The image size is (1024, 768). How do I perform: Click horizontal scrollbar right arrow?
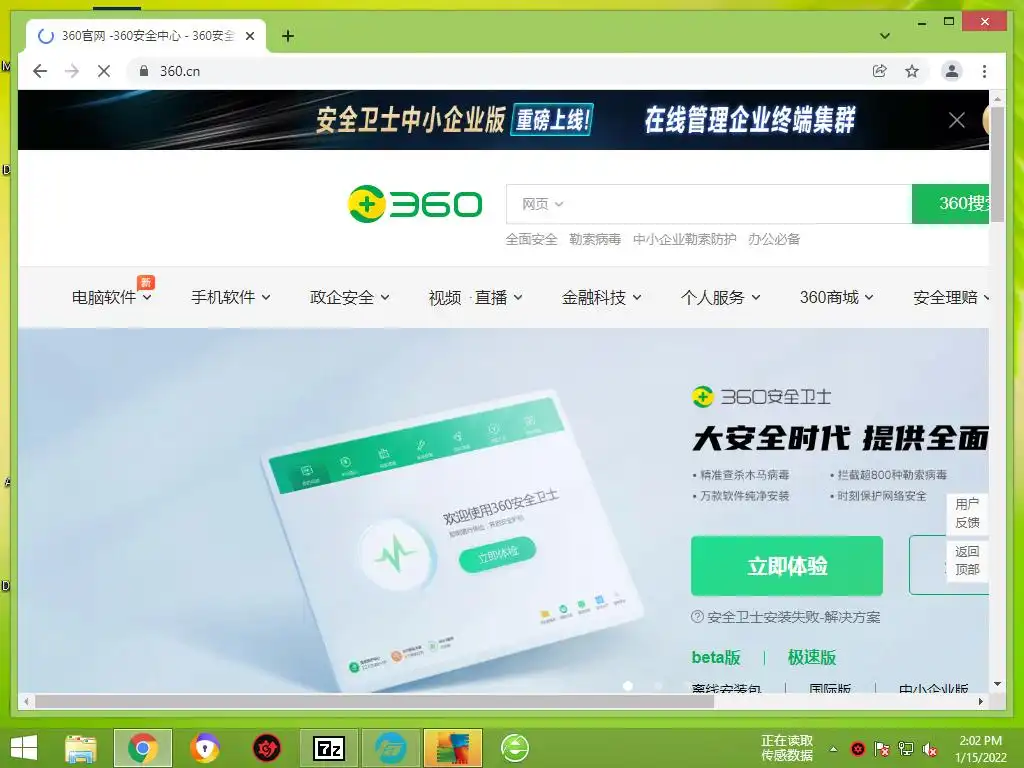pos(980,701)
